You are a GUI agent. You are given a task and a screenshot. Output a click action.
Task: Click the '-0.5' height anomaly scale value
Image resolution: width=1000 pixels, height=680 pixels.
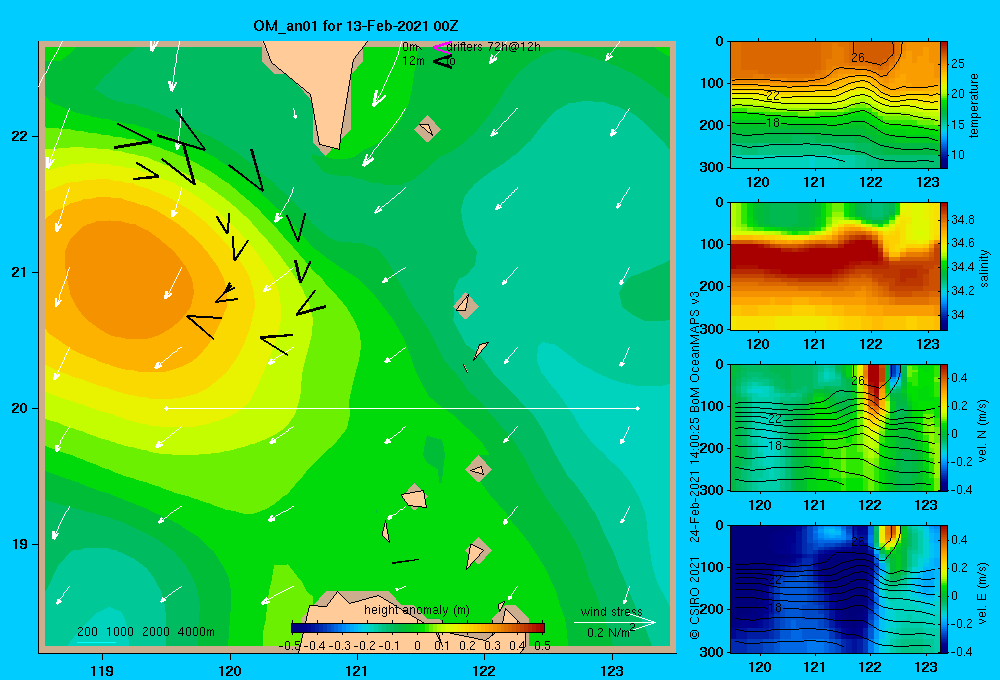coord(290,646)
